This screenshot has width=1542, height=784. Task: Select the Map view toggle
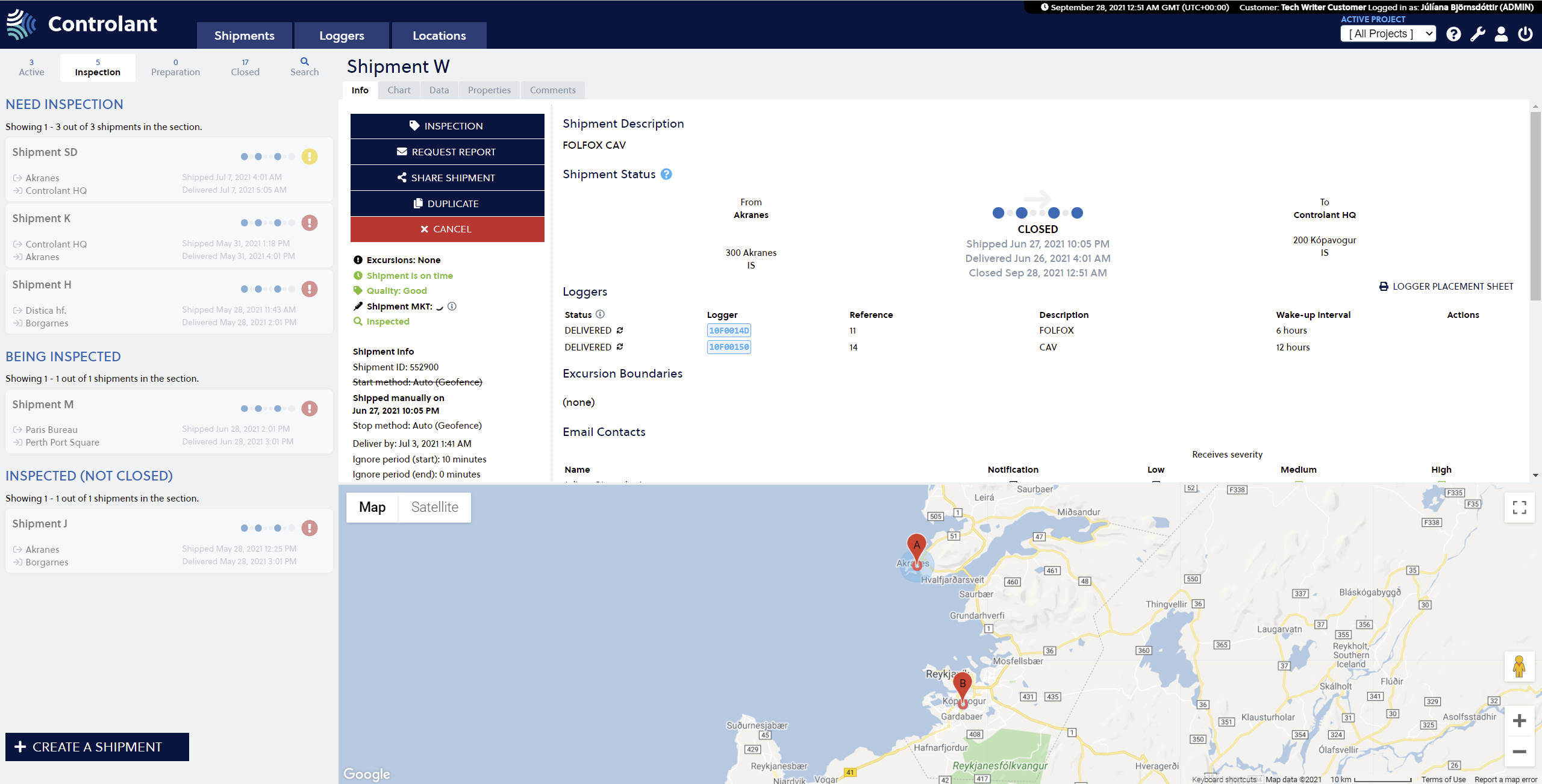pos(372,508)
